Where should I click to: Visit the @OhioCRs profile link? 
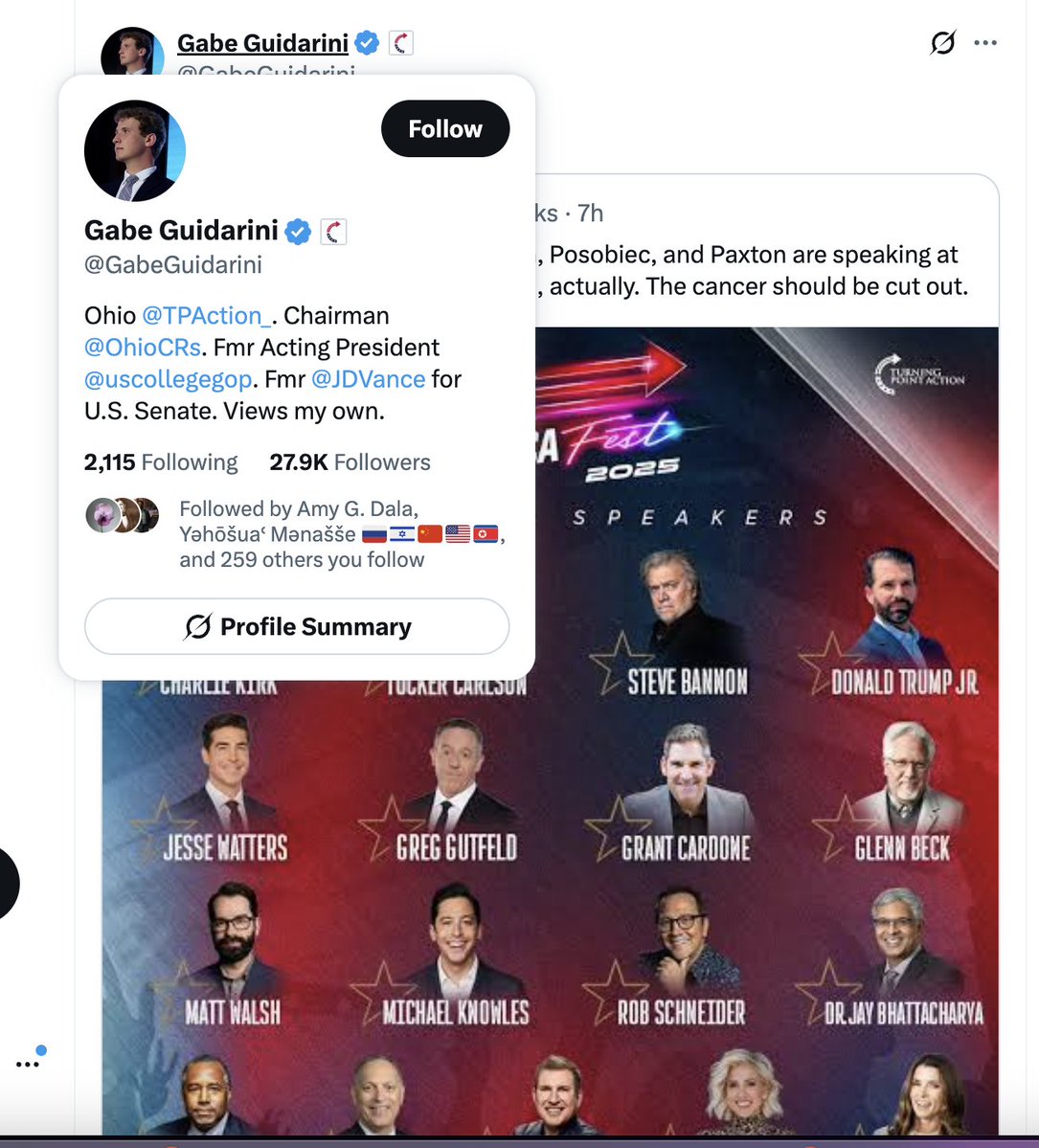coord(143,348)
